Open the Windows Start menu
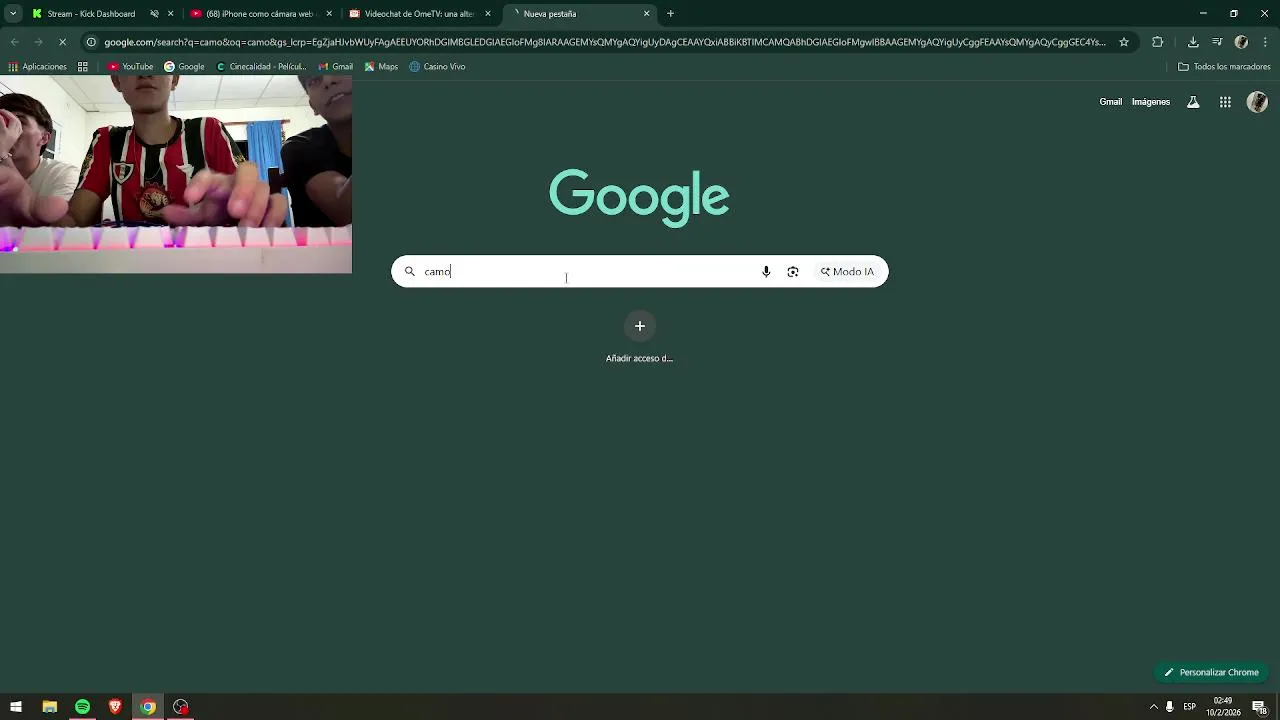Image resolution: width=1280 pixels, height=720 pixels. pyautogui.click(x=16, y=707)
